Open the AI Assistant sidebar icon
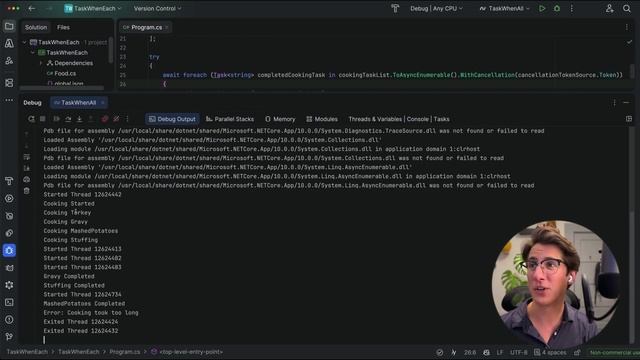This screenshot has height=360, width=640. tap(9, 44)
